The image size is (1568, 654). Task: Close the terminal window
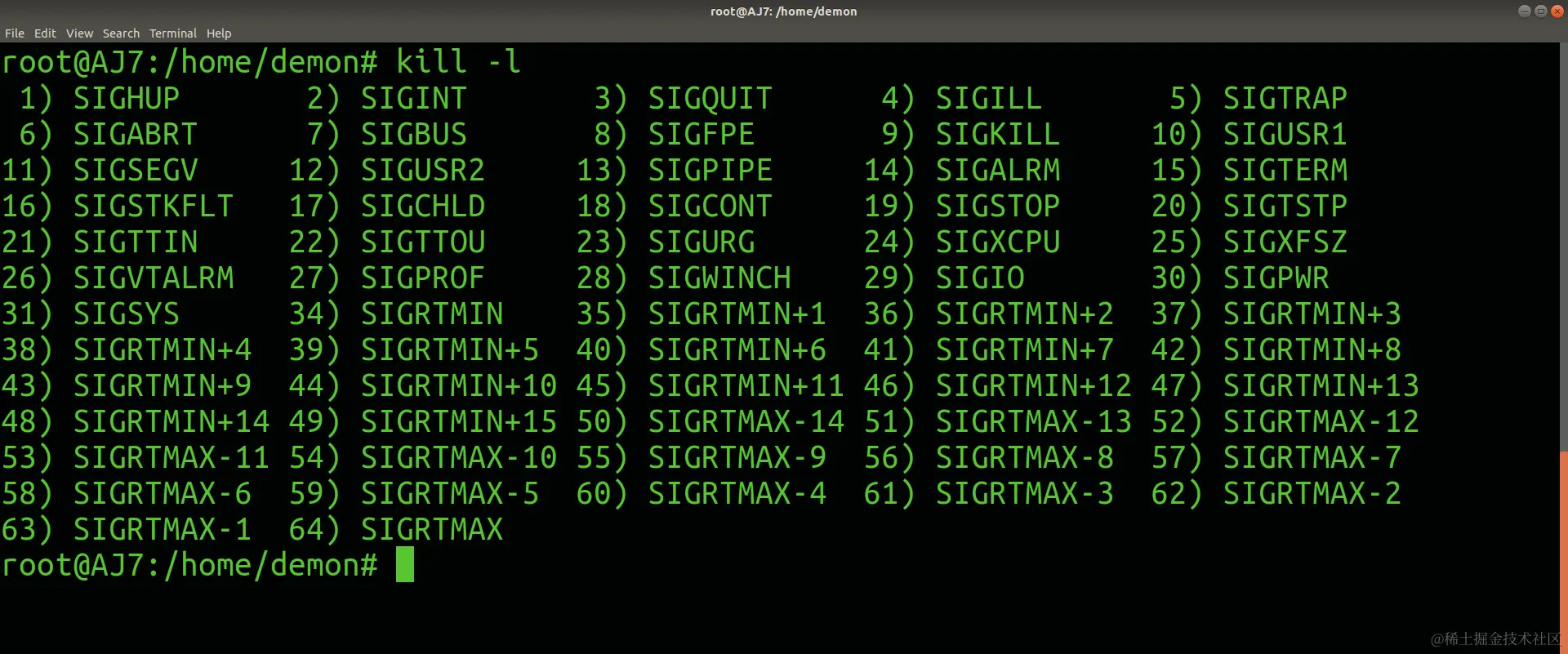(x=1557, y=11)
